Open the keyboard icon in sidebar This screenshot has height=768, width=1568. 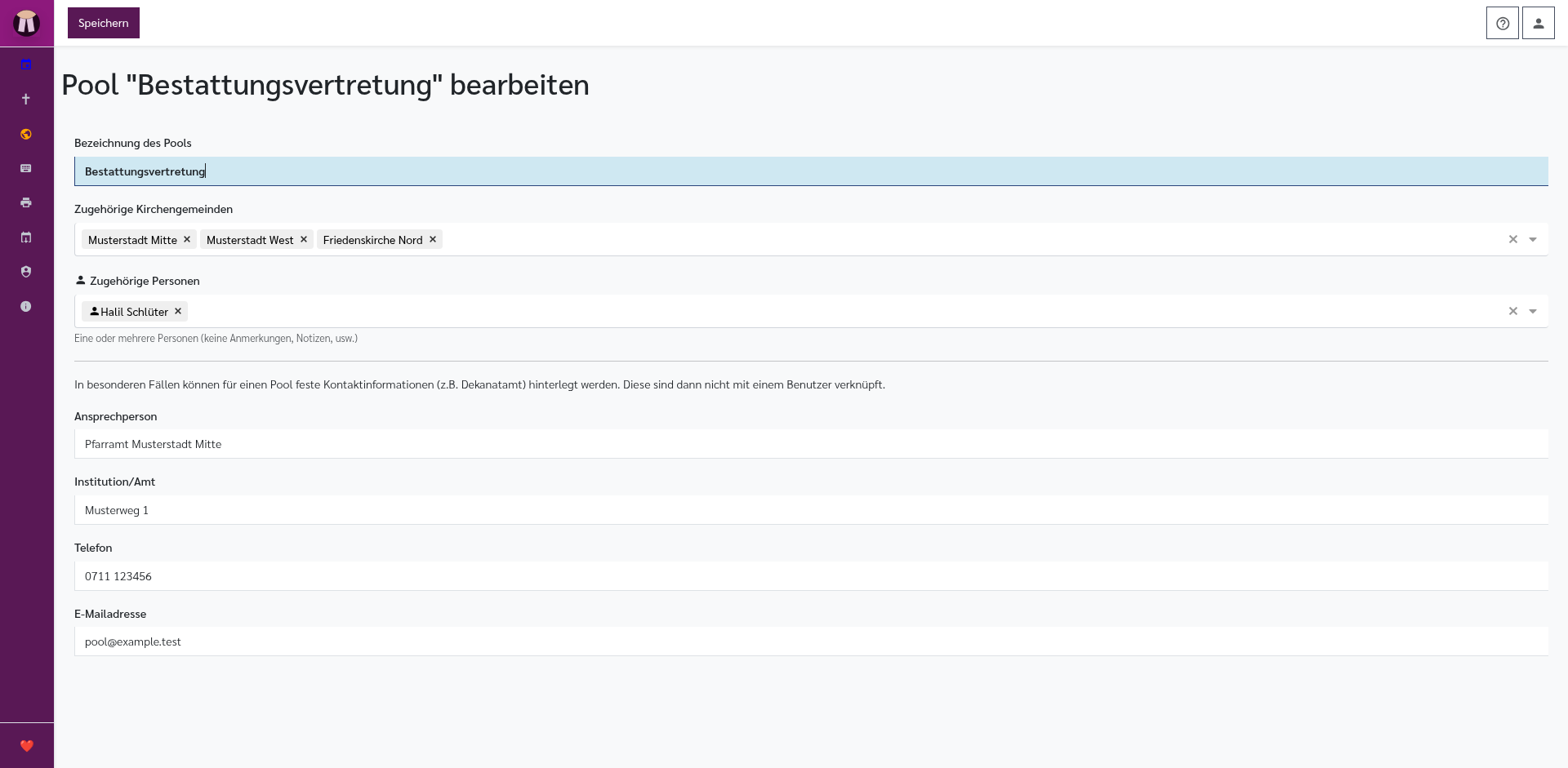click(26, 168)
